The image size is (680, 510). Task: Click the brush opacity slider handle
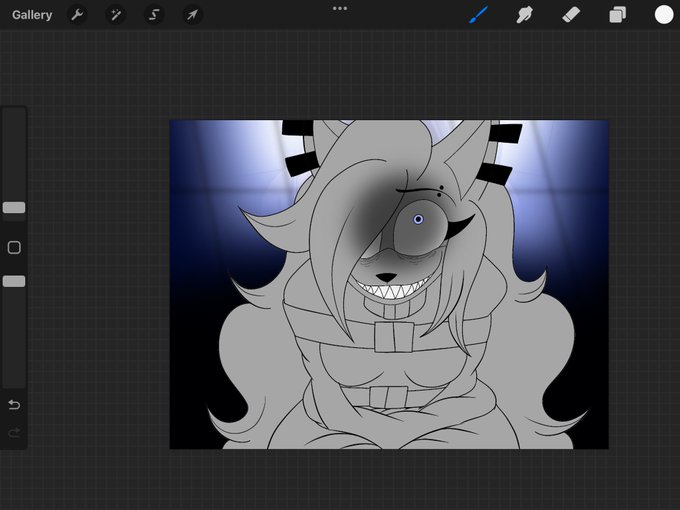tap(14, 281)
